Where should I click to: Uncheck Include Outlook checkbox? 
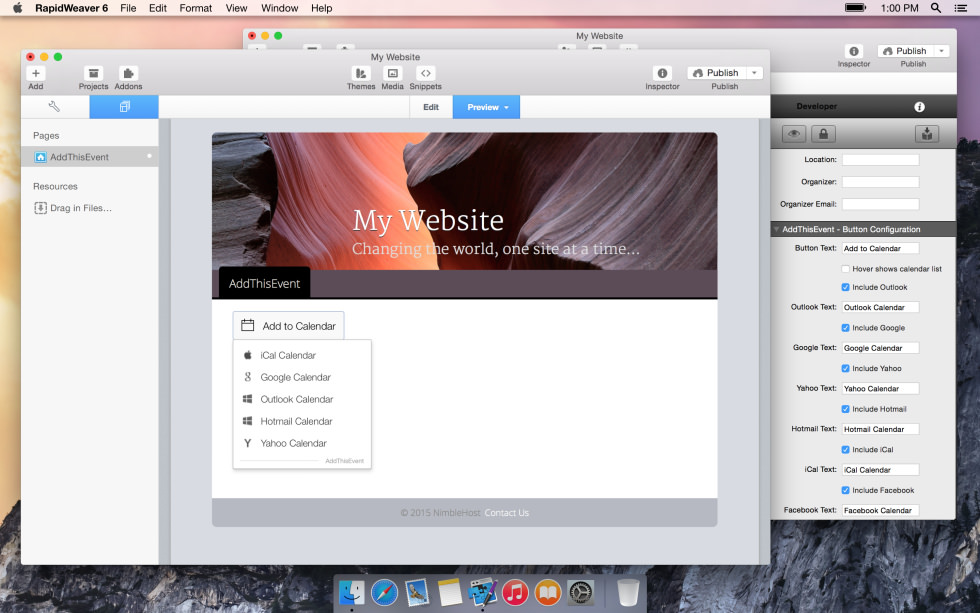[x=846, y=287]
